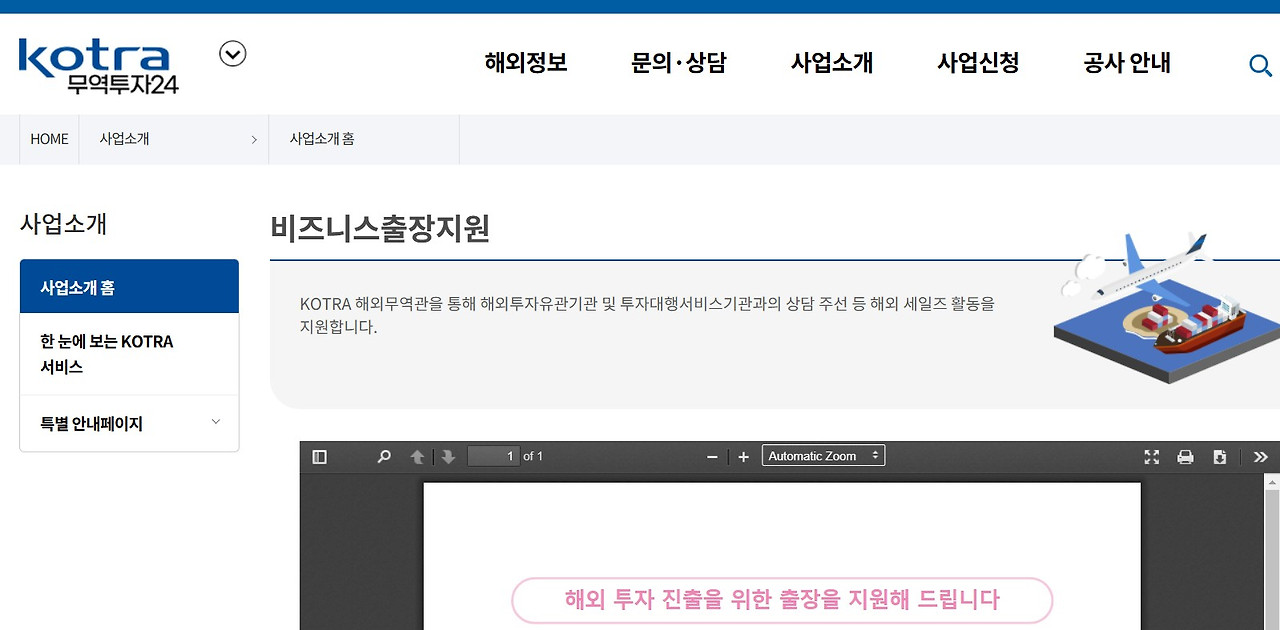1280x630 pixels.
Task: Click the pink 해외 투자 진출 banner text
Action: pyautogui.click(x=782, y=600)
